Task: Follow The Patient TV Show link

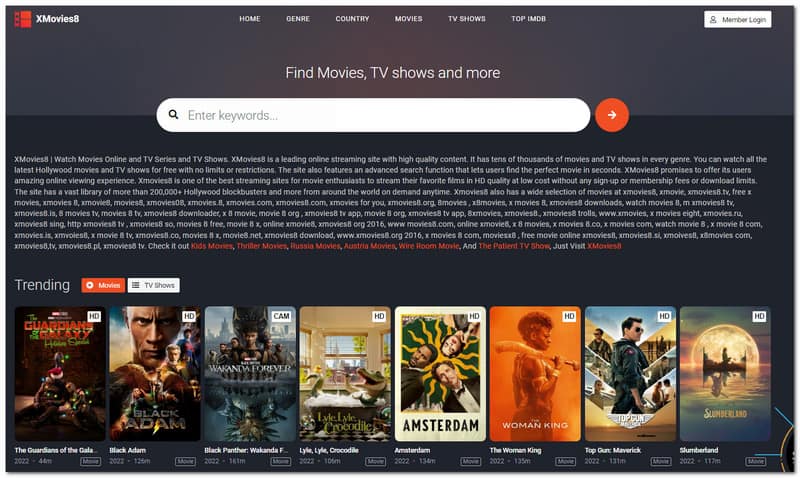Action: [514, 246]
